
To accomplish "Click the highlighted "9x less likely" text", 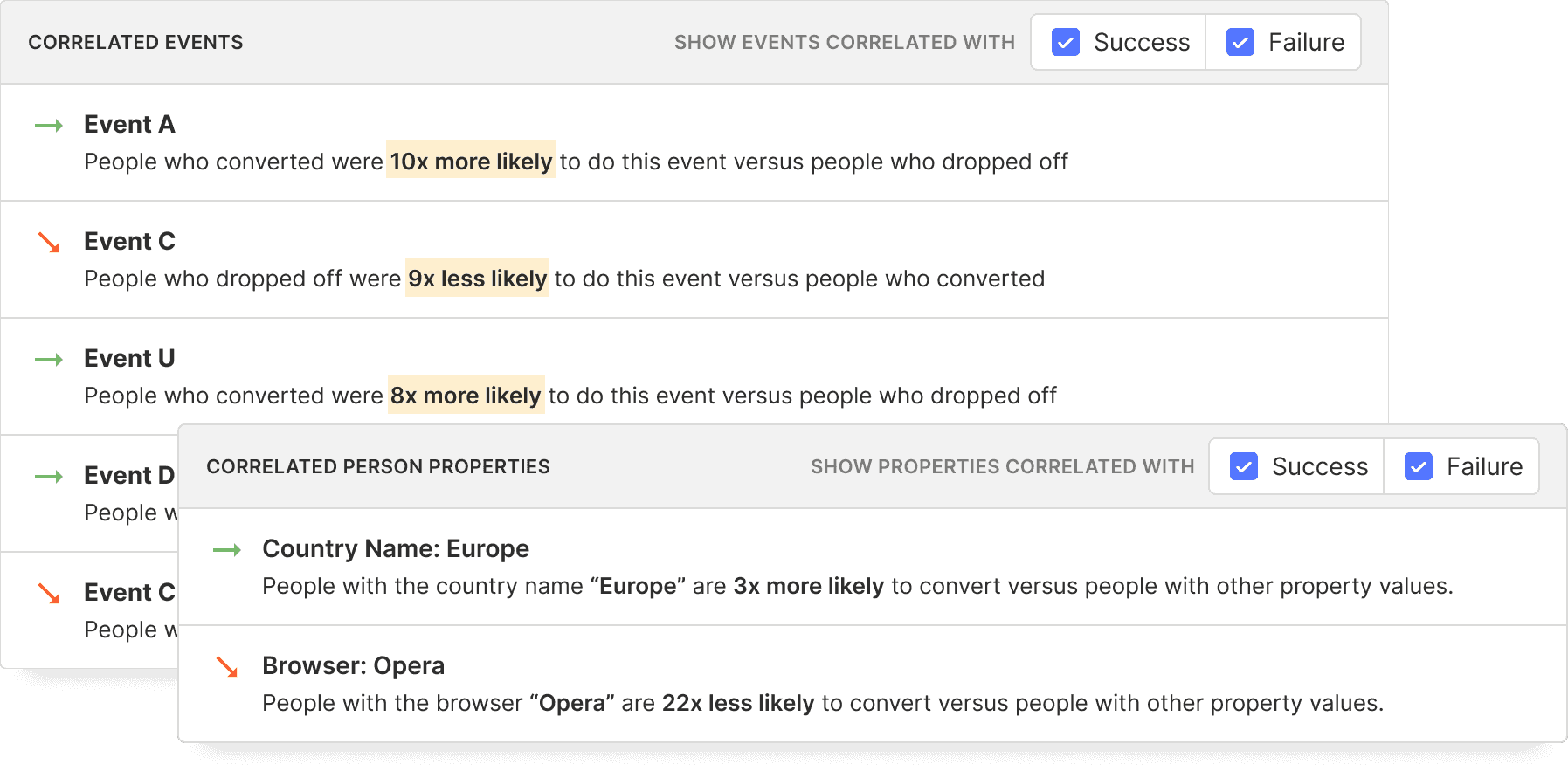I will tap(477, 279).
